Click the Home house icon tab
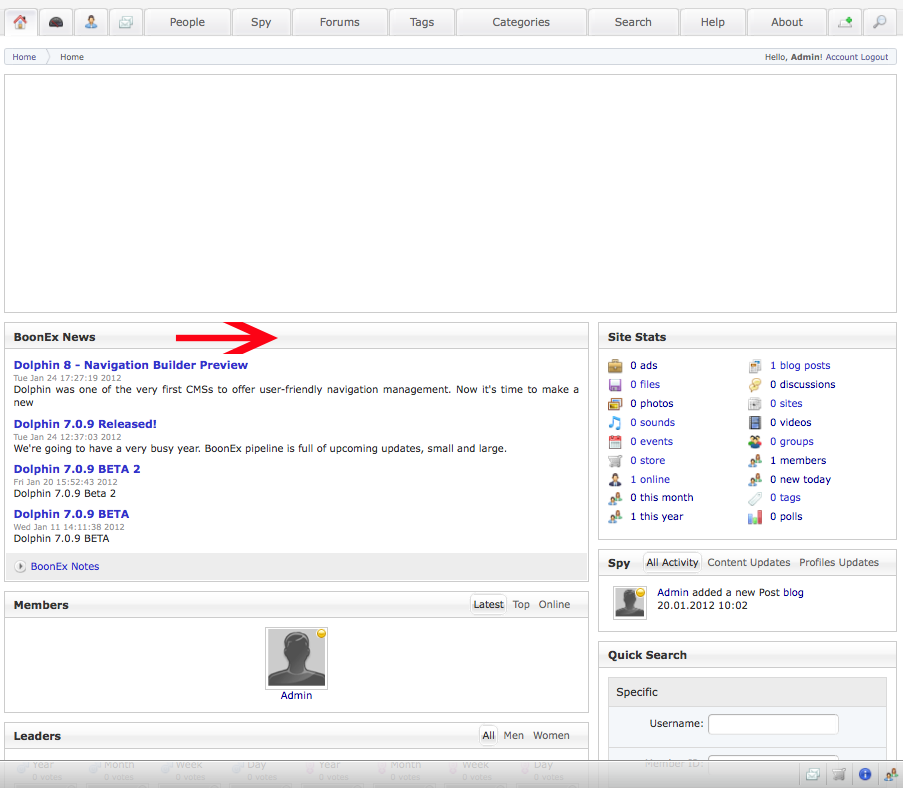The height and width of the screenshot is (788, 903). click(20, 22)
